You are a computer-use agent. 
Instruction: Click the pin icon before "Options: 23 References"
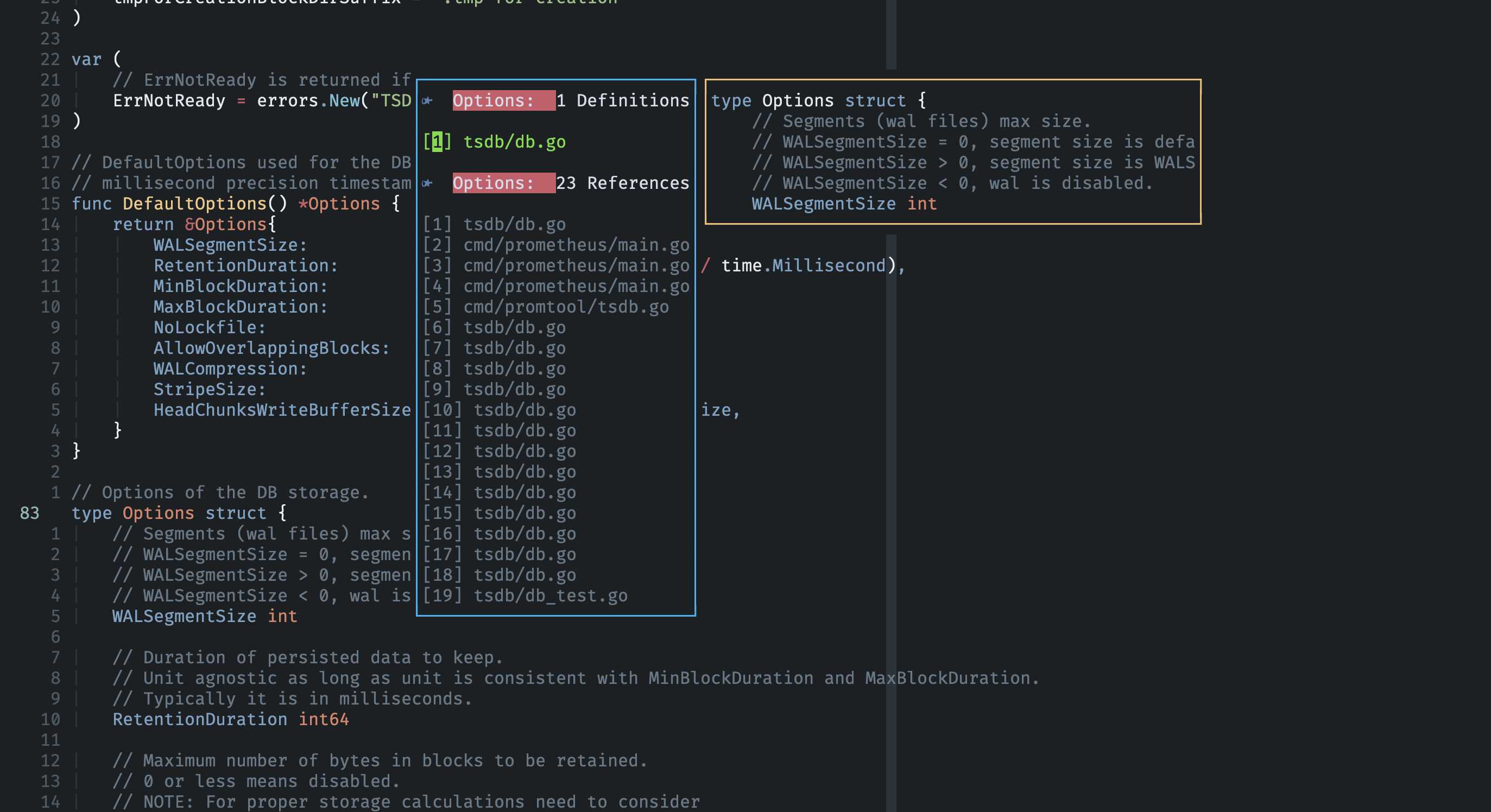click(427, 183)
